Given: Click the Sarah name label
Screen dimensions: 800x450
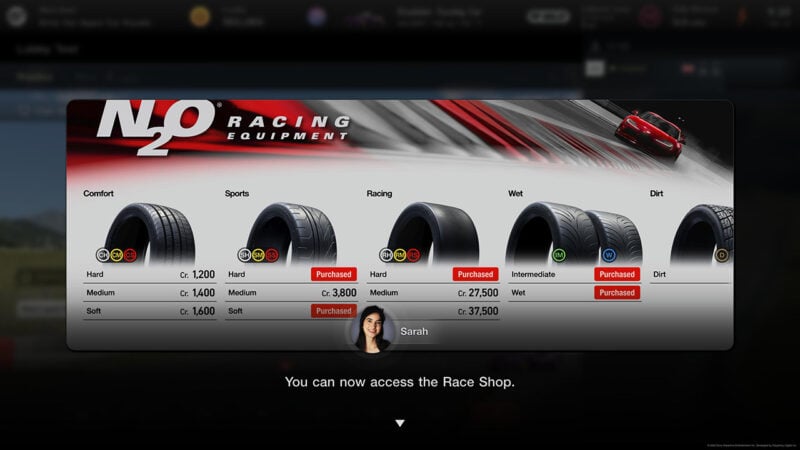Looking at the screenshot, I should click(414, 332).
